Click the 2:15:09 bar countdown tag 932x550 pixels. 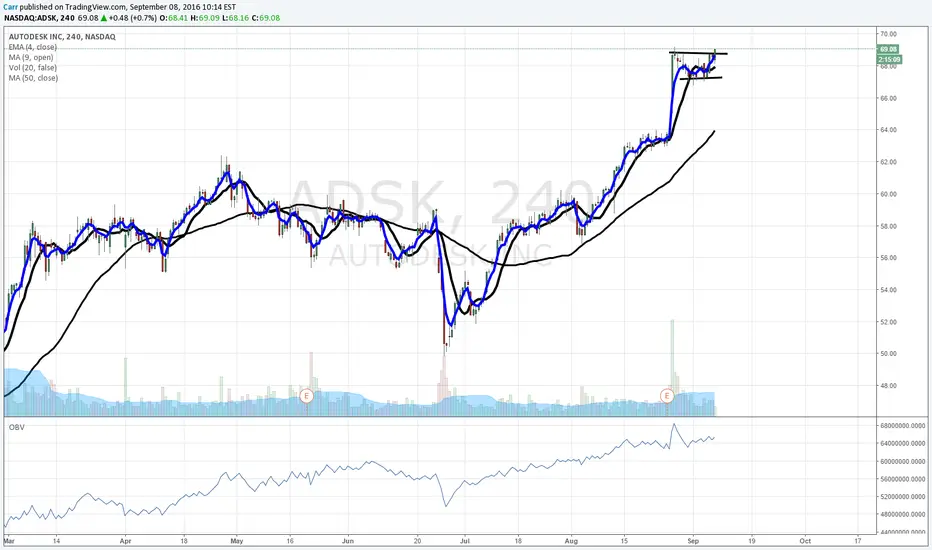889,59
